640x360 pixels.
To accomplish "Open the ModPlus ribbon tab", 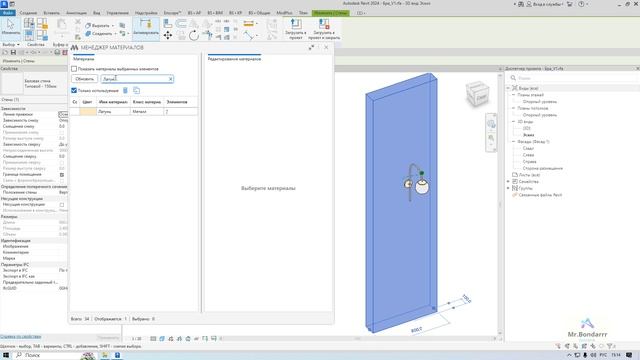I will 284,13.
